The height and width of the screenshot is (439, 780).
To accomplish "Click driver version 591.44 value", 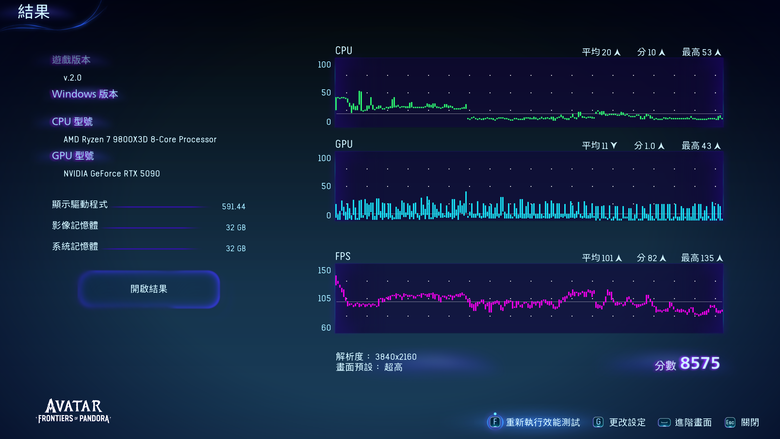I will tap(233, 207).
